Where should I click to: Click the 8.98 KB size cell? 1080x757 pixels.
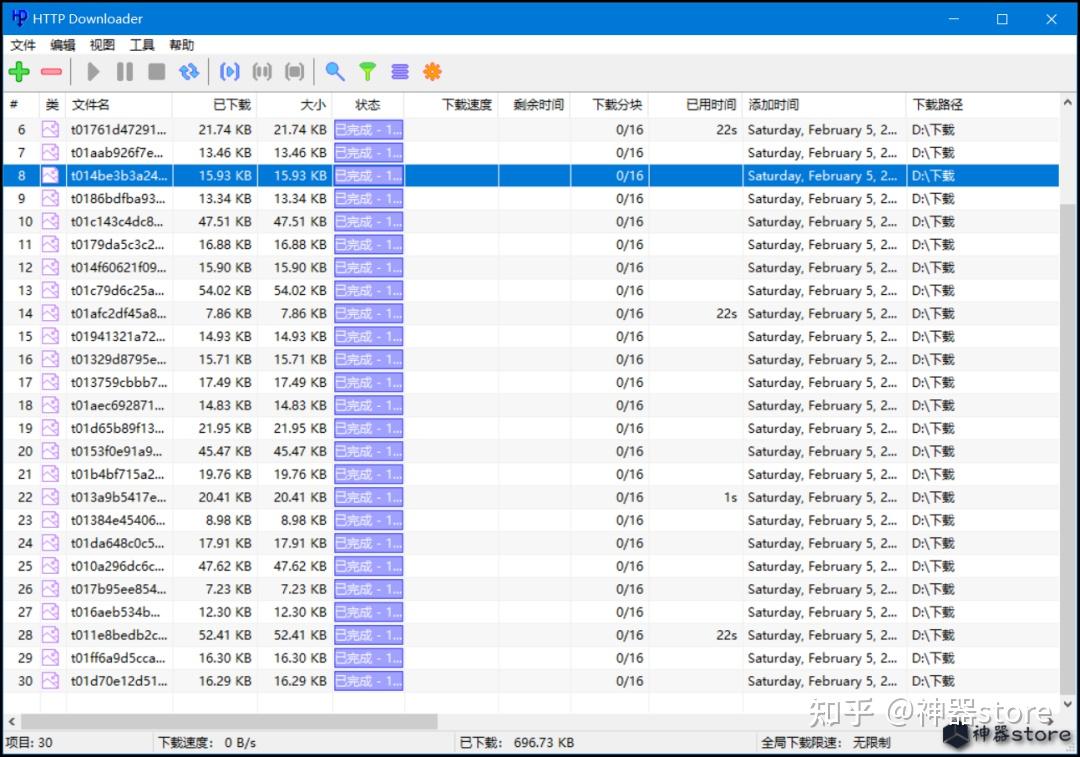[303, 520]
